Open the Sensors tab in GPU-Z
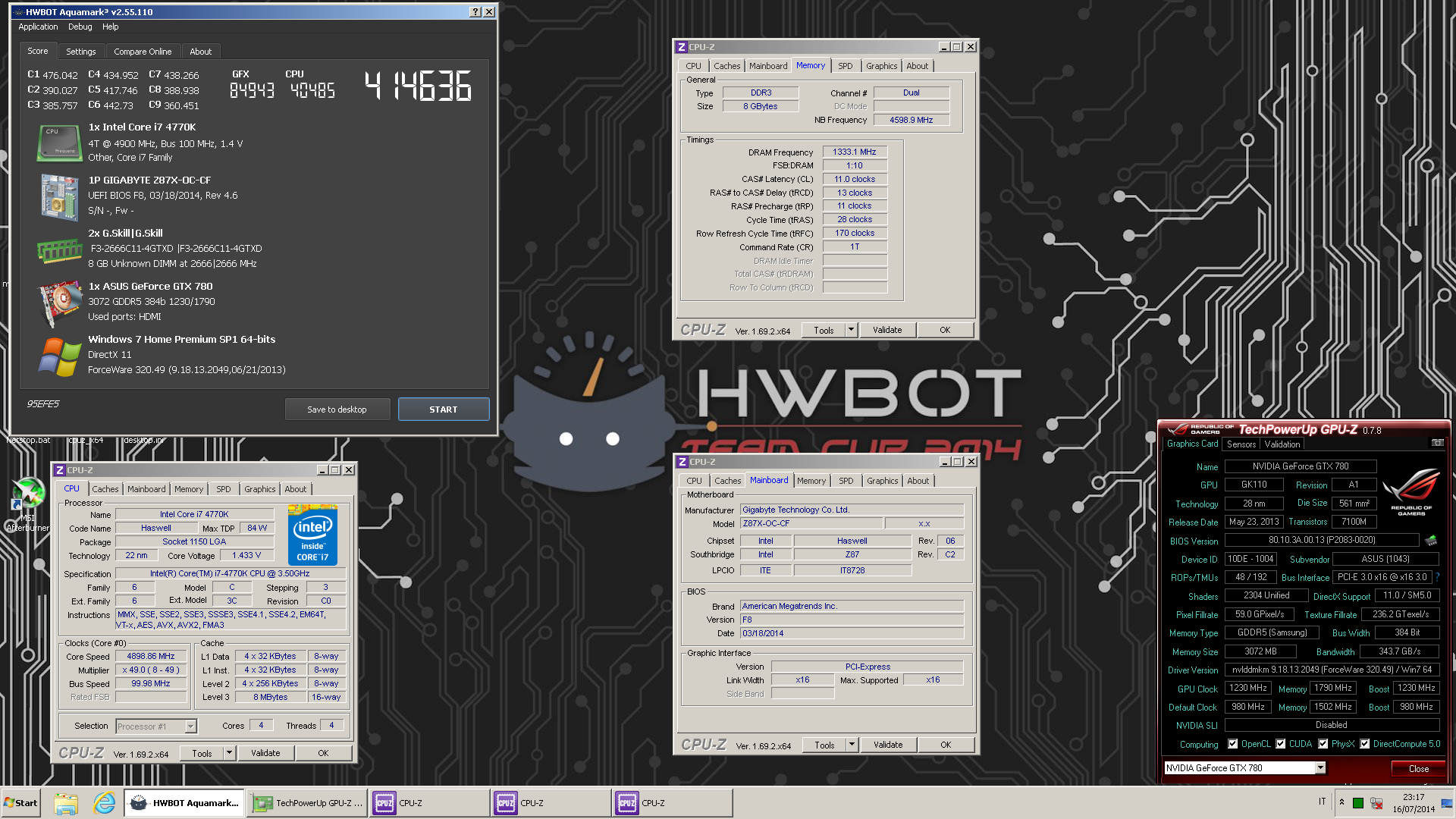 point(1241,444)
